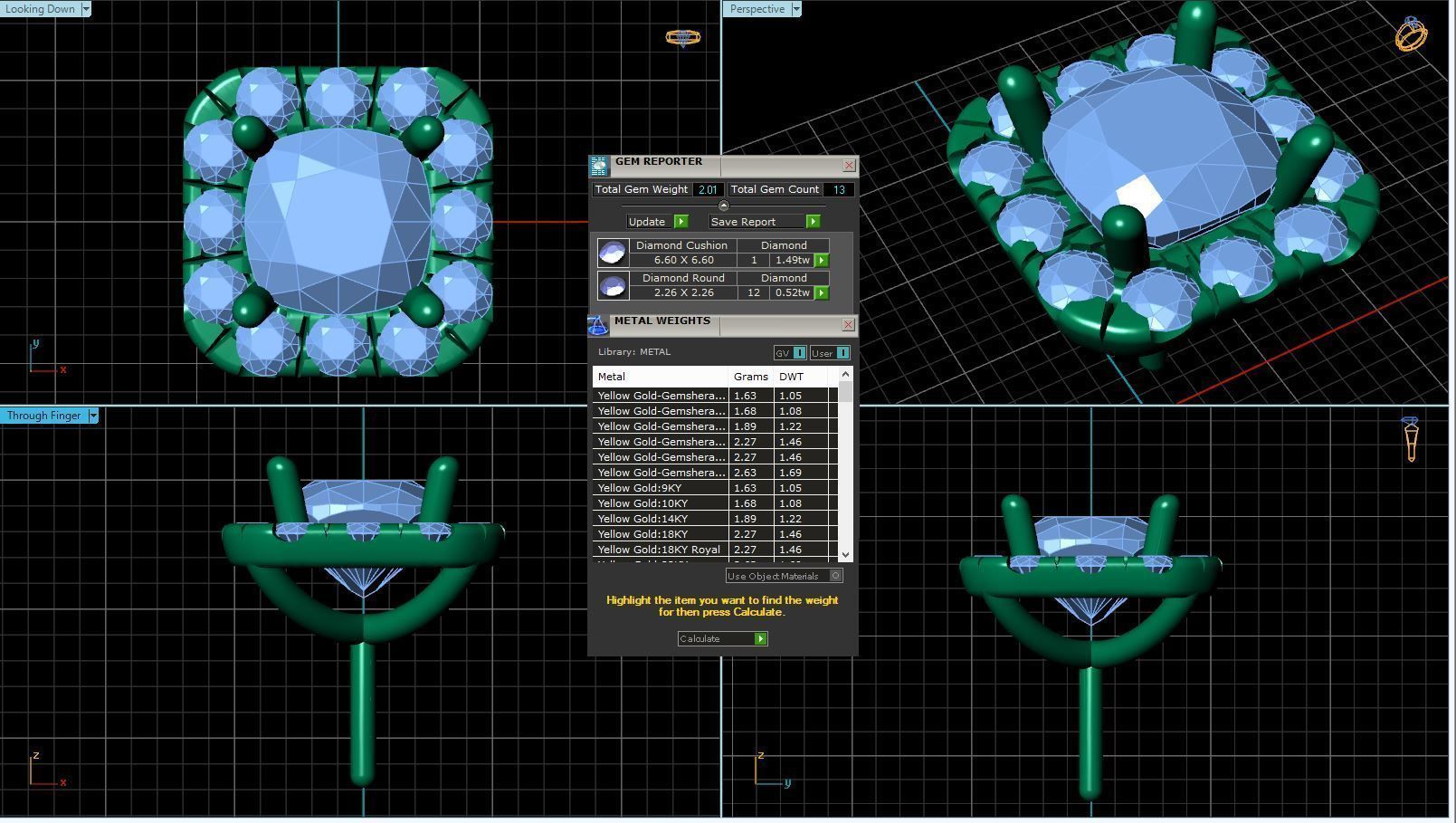Screen dimensions: 1456x823
Task: Click the ring side-view icon in lower-right viewport
Action: [x=1411, y=439]
